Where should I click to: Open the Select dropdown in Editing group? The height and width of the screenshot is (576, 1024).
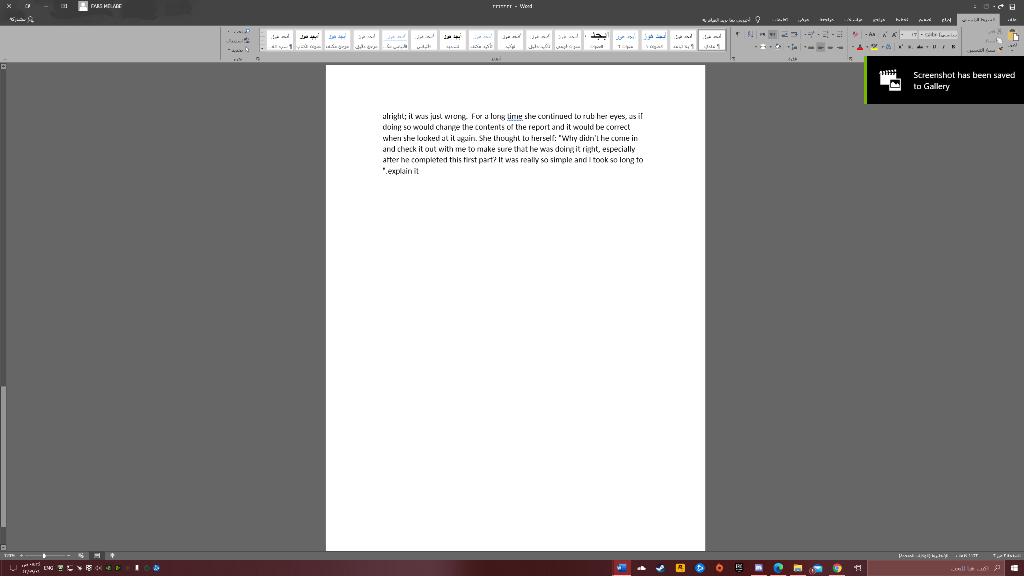click(x=239, y=50)
